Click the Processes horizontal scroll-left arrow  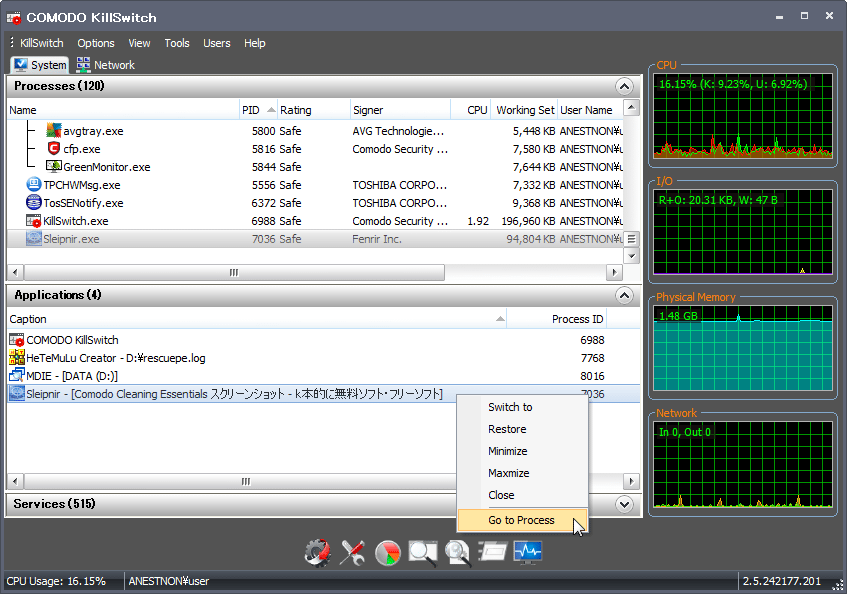(x=15, y=273)
